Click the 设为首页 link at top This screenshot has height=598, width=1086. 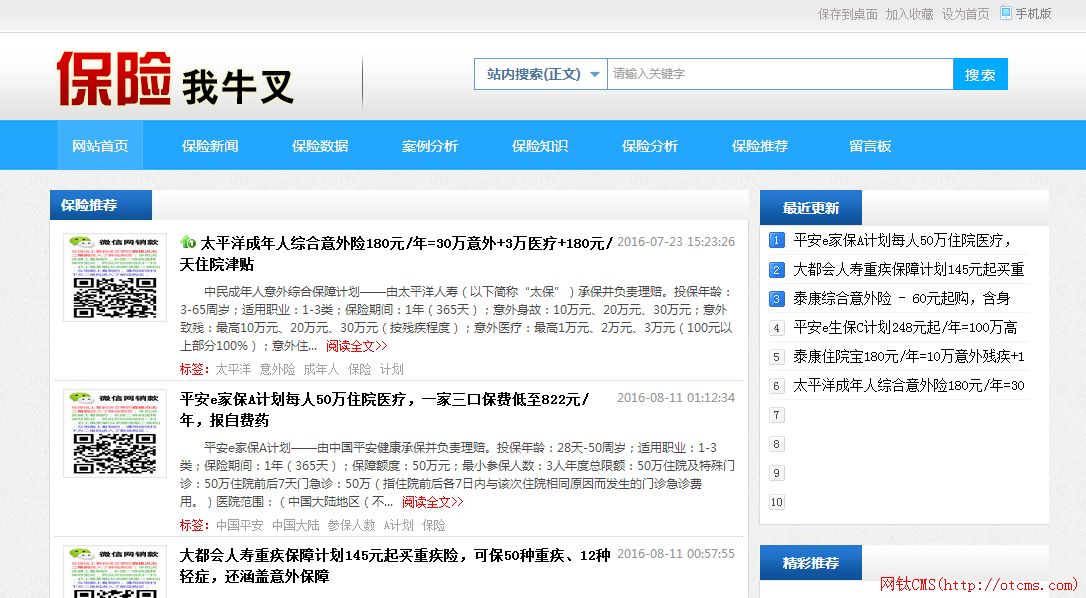965,14
